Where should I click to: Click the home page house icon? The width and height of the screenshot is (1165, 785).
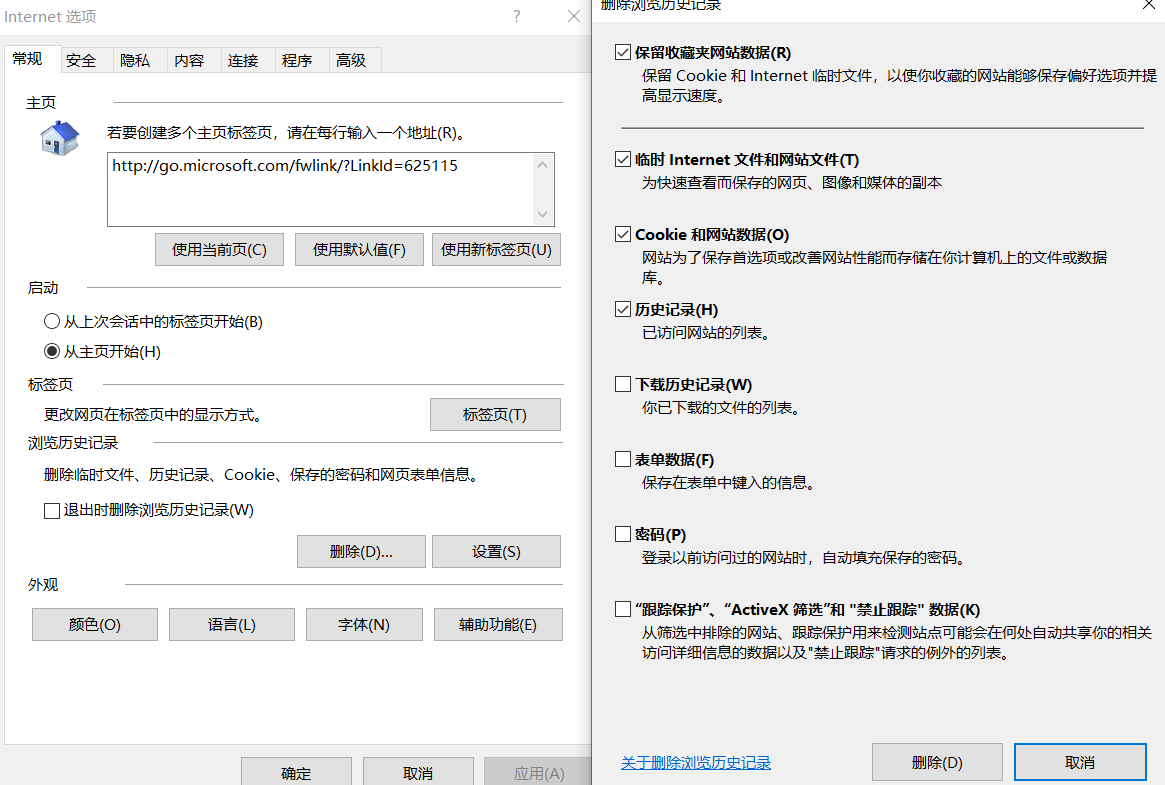click(x=59, y=137)
